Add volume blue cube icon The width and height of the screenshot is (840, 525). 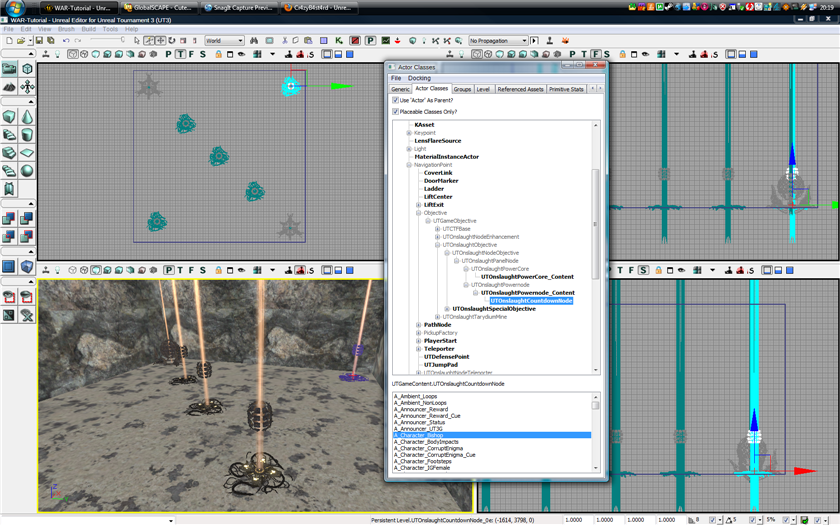[x=27, y=266]
